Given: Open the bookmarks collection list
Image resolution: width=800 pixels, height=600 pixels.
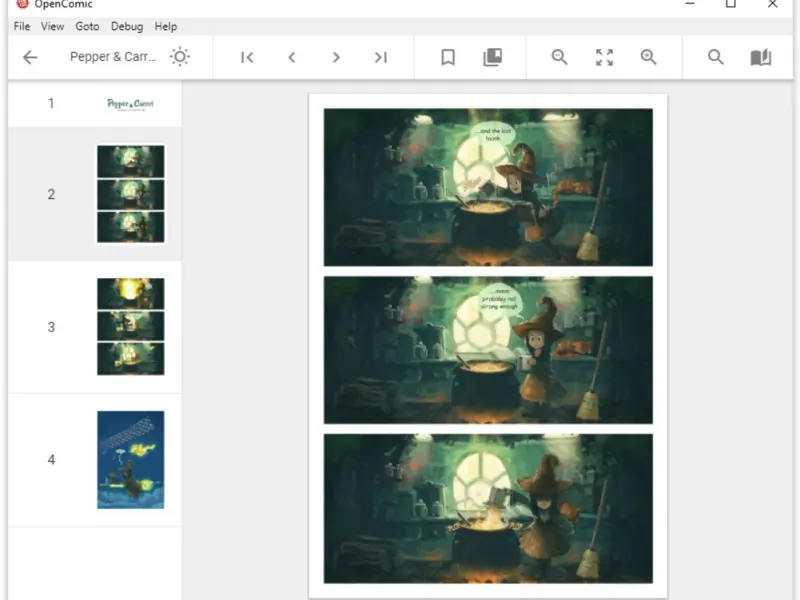Looking at the screenshot, I should [492, 57].
